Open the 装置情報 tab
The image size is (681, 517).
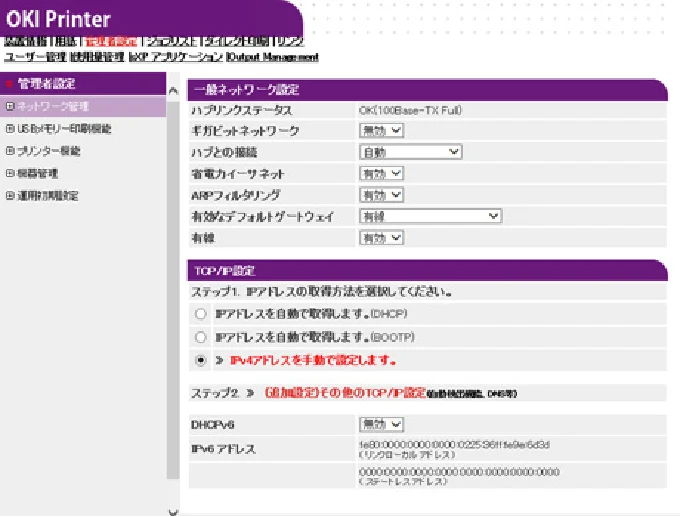pos(25,42)
